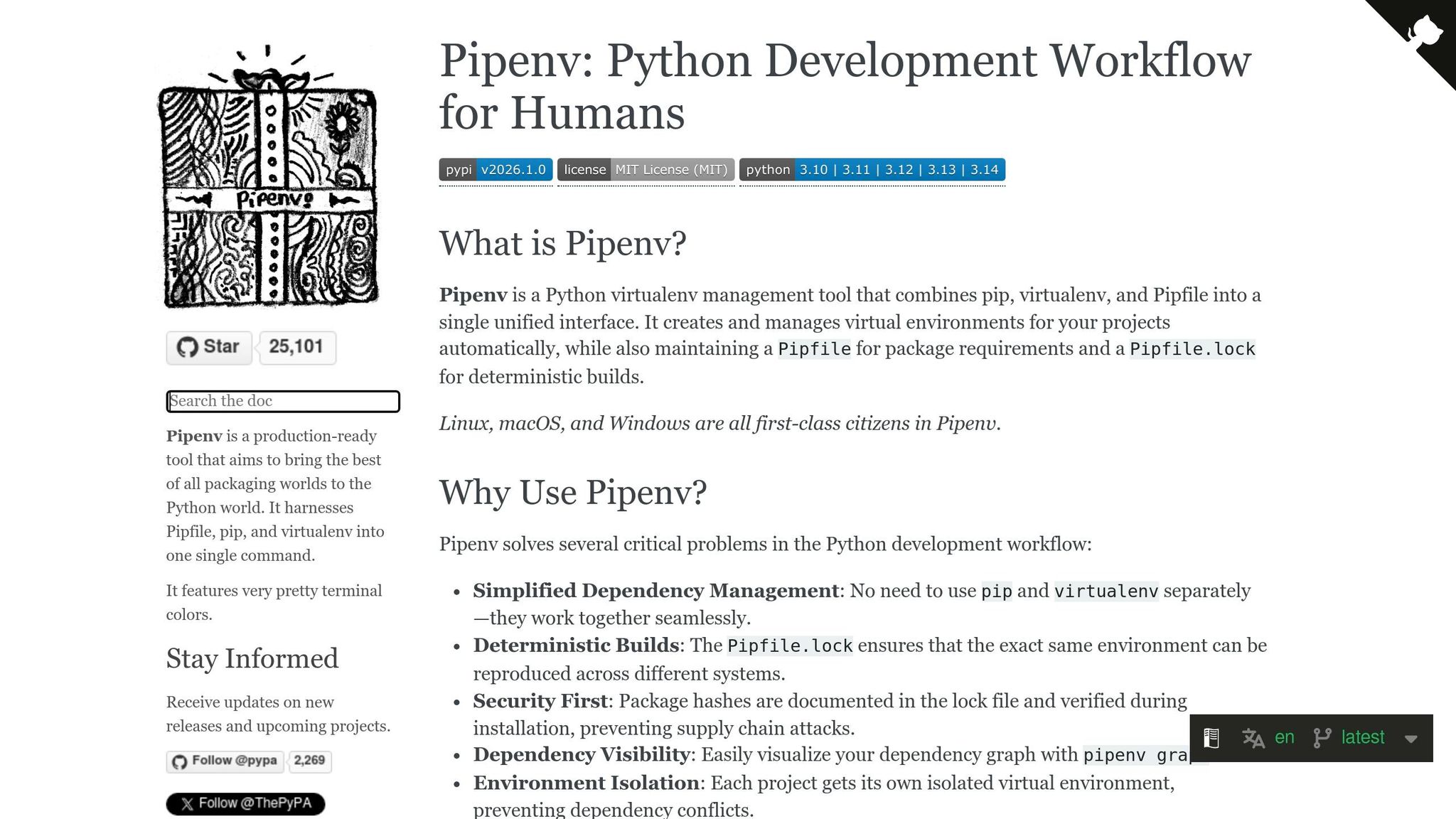Open the pypi v2026.1.0 badge
Image resolution: width=1456 pixels, height=819 pixels.
tap(496, 169)
